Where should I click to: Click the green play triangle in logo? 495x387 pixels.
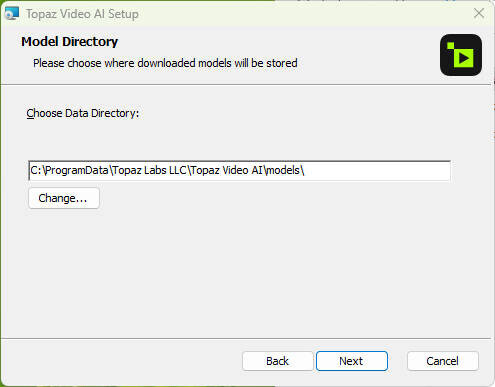tap(464, 58)
